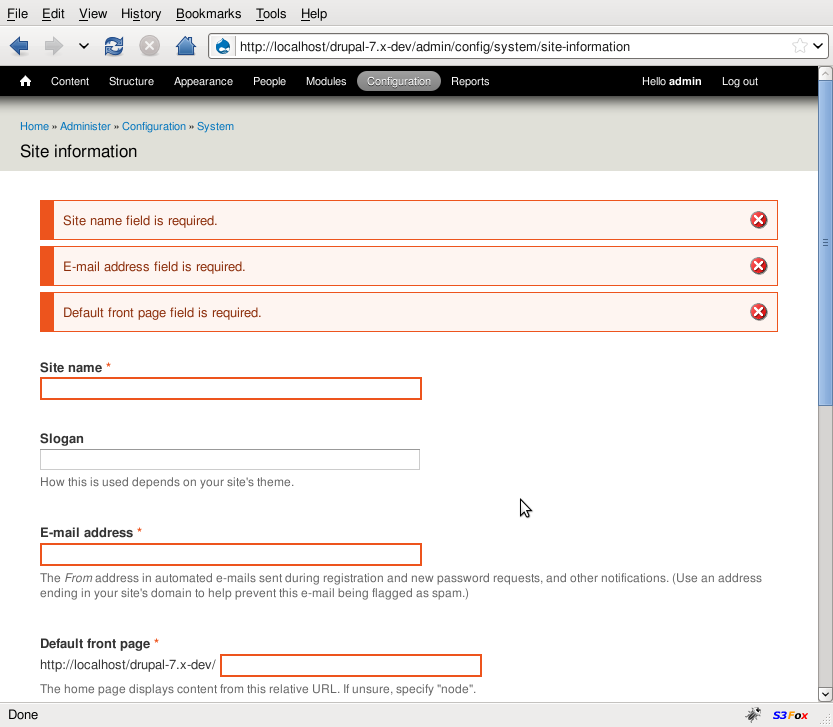This screenshot has width=833, height=727.
Task: Select the Configuration tab in admin toolbar
Action: pyautogui.click(x=398, y=82)
